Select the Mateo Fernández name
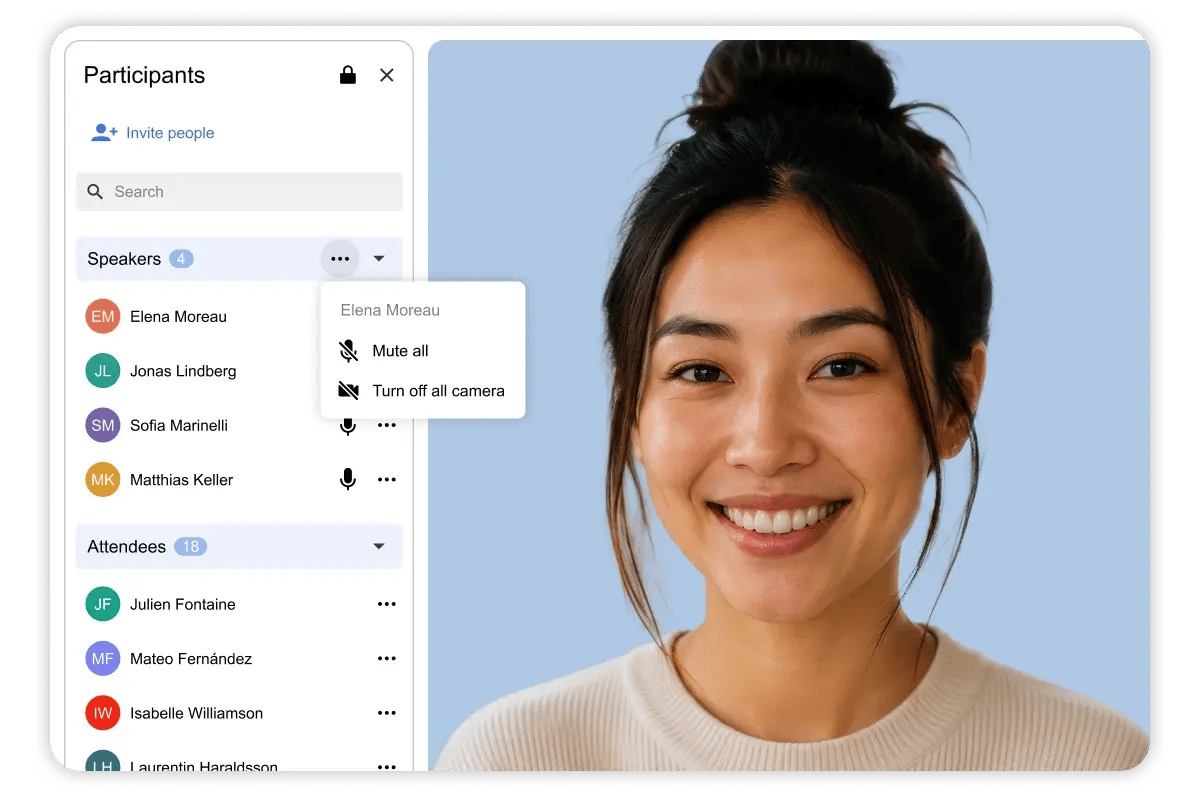The image size is (1200, 797). [191, 659]
